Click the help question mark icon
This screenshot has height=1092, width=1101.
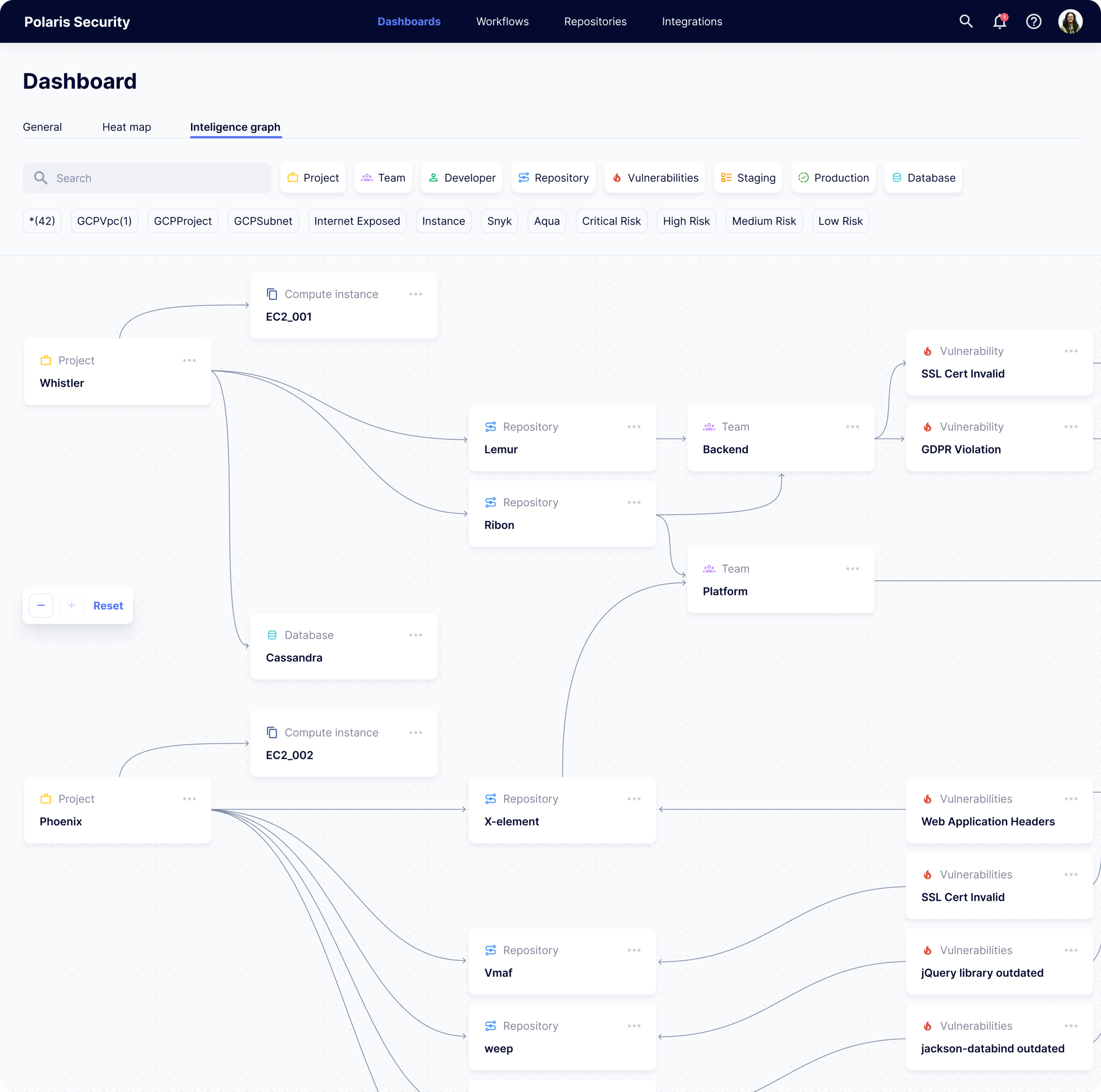coord(1034,22)
